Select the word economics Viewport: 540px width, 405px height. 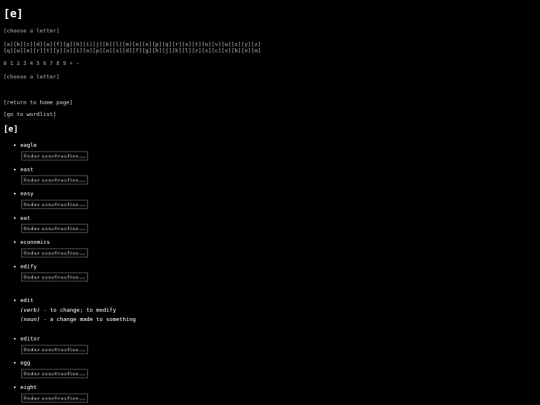point(35,242)
